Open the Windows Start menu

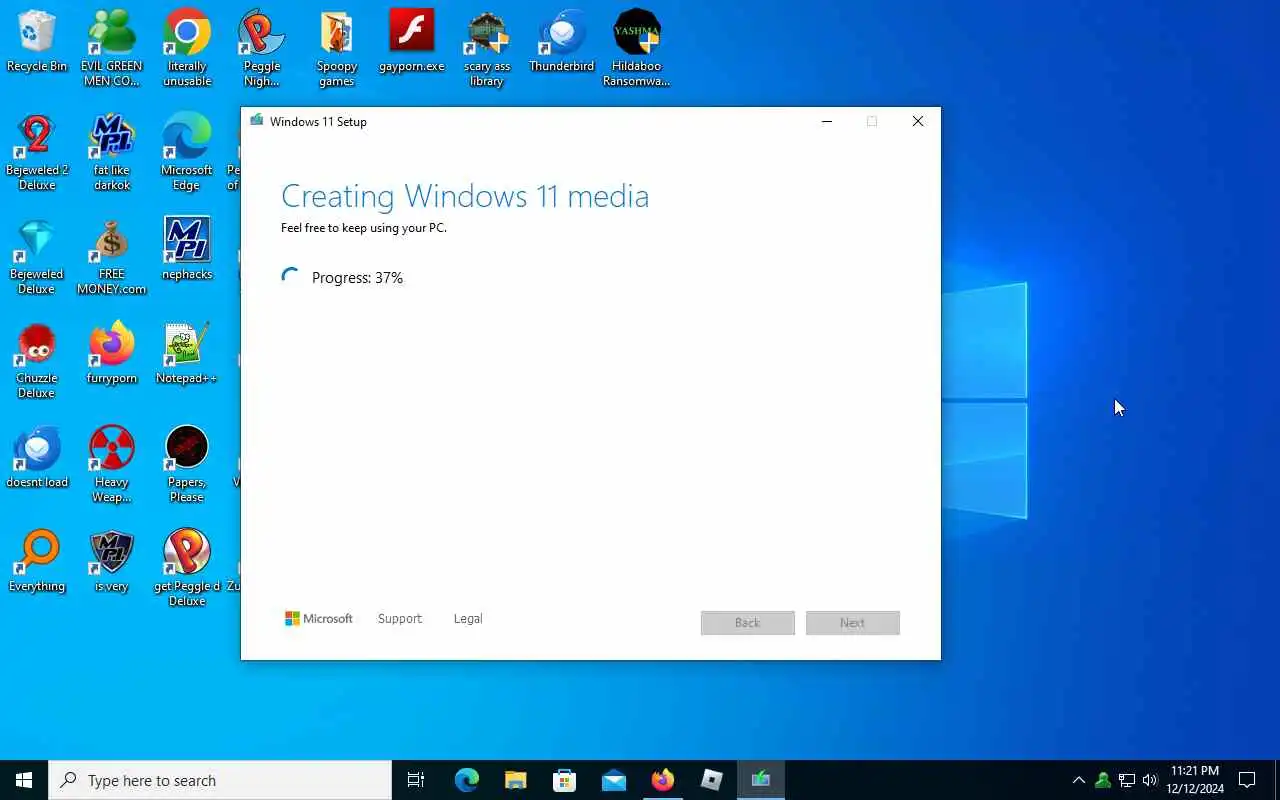pyautogui.click(x=24, y=780)
